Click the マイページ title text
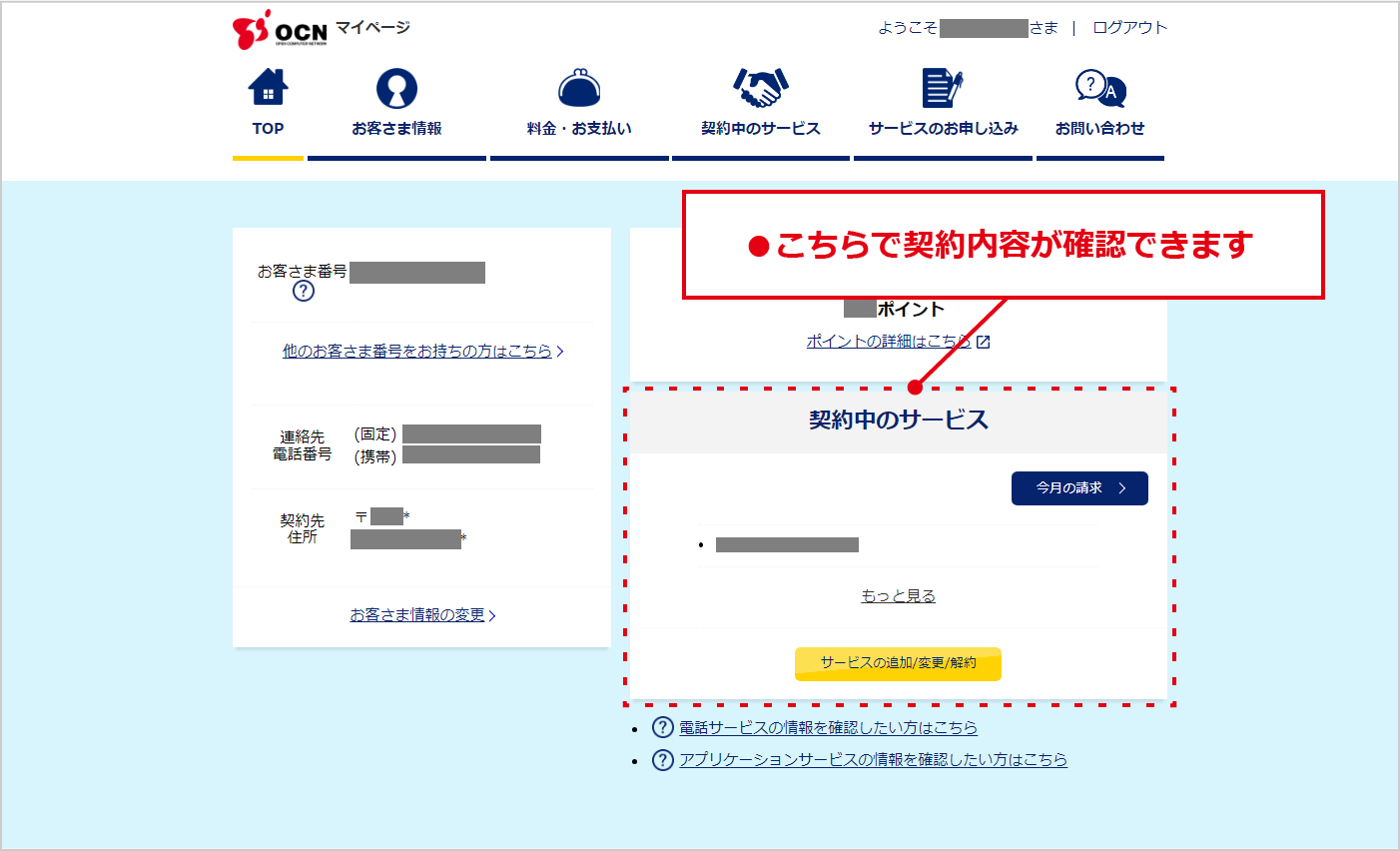Viewport: 1400px width, 851px height. (x=372, y=27)
